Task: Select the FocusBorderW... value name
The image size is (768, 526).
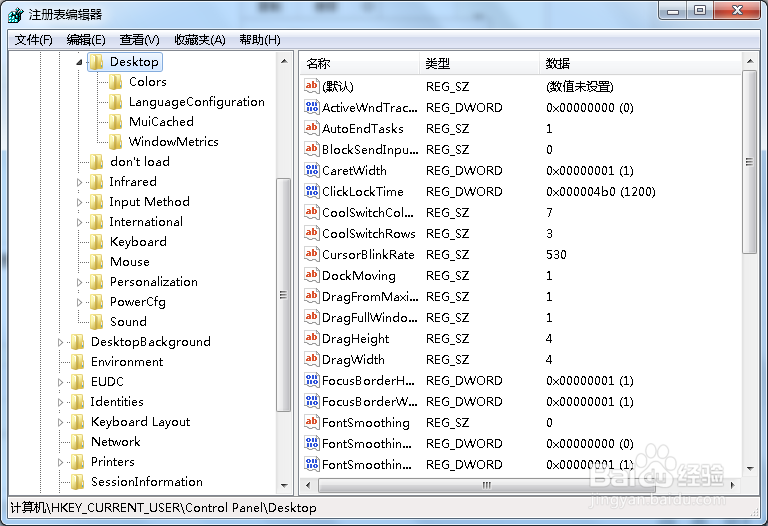Action: [370, 402]
